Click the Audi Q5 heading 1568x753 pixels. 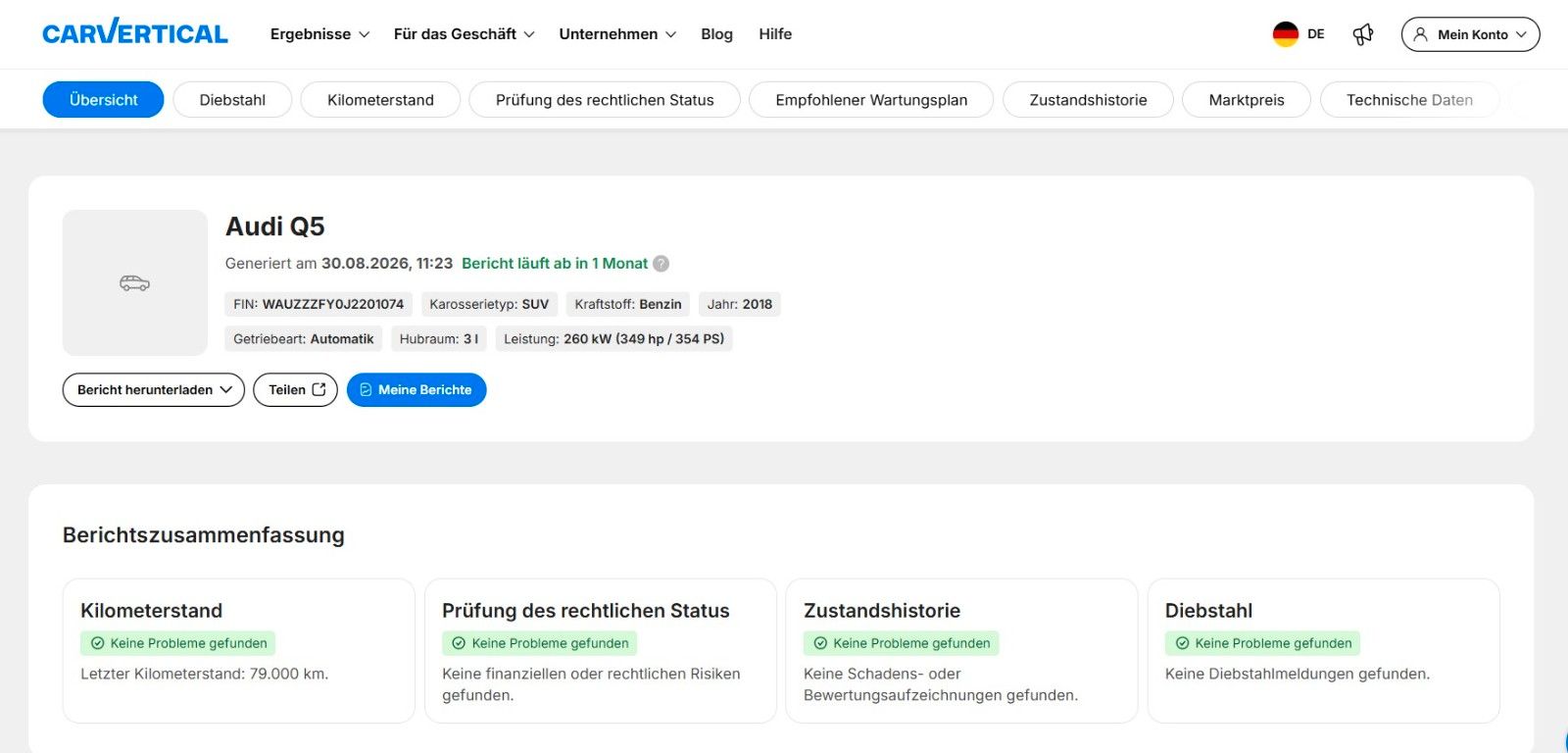pyautogui.click(x=275, y=226)
